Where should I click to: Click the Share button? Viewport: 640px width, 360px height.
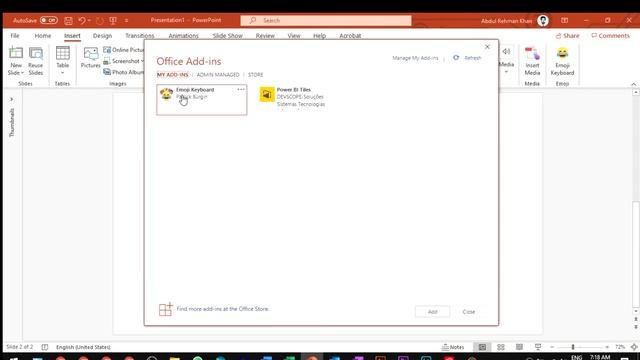tap(567, 36)
